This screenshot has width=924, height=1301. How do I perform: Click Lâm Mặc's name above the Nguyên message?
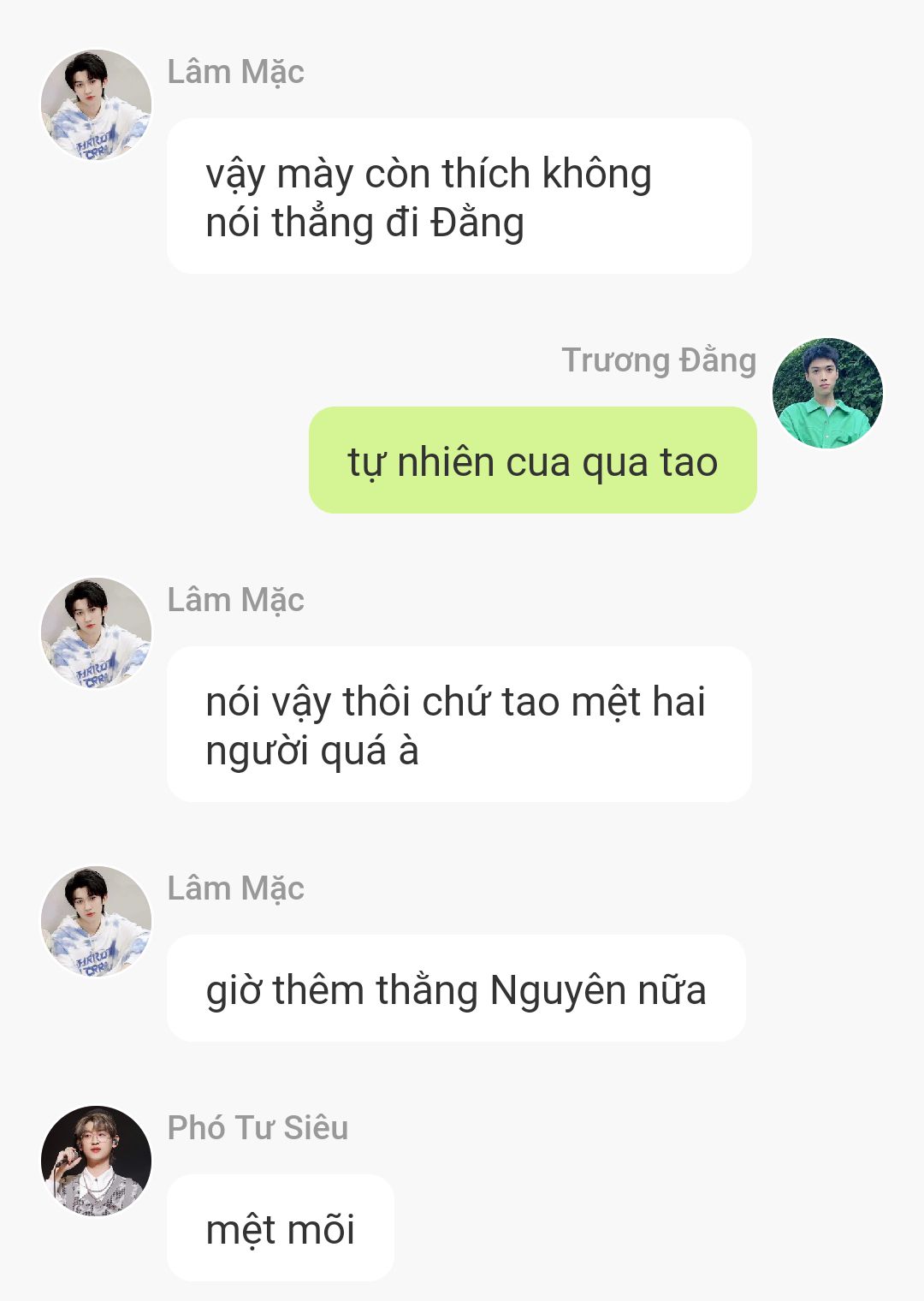(x=235, y=888)
